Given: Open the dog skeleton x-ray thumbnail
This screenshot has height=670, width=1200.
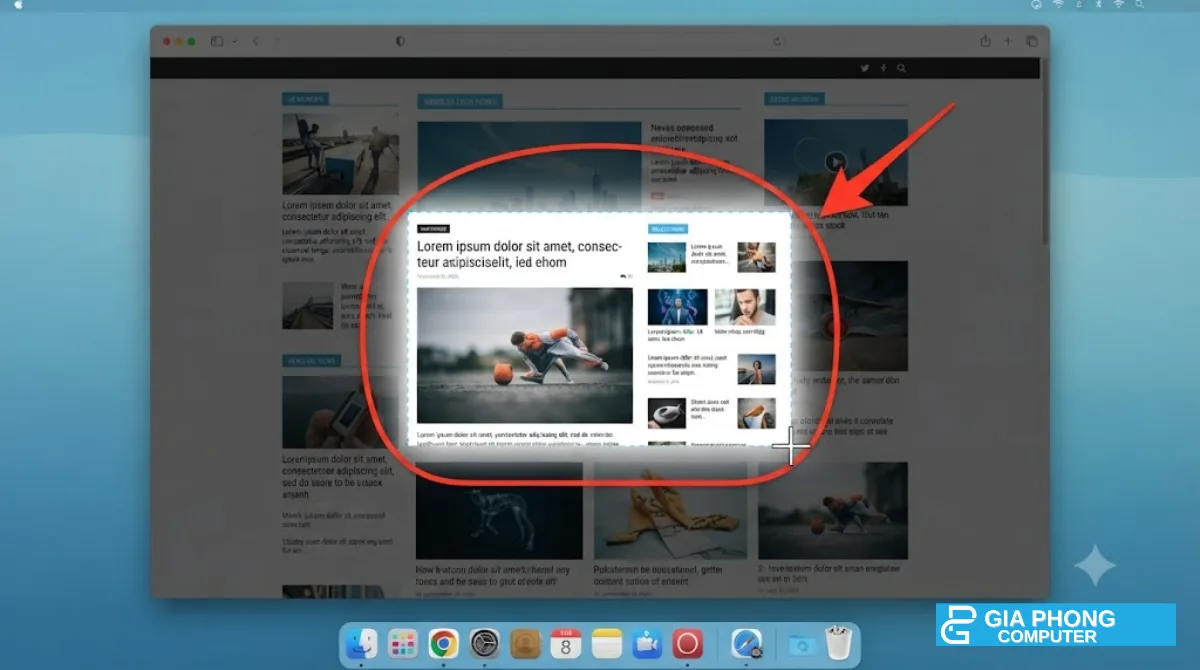Looking at the screenshot, I should point(499,512).
